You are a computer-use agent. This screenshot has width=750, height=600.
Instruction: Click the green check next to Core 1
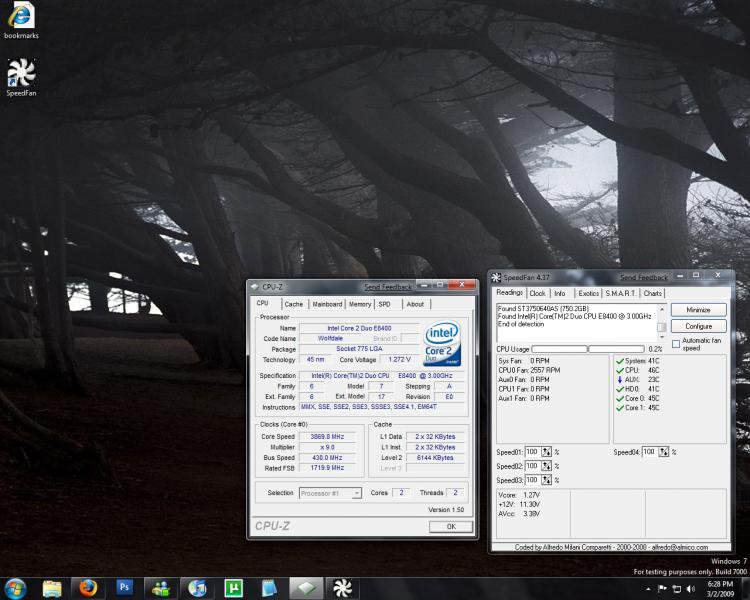tap(619, 408)
